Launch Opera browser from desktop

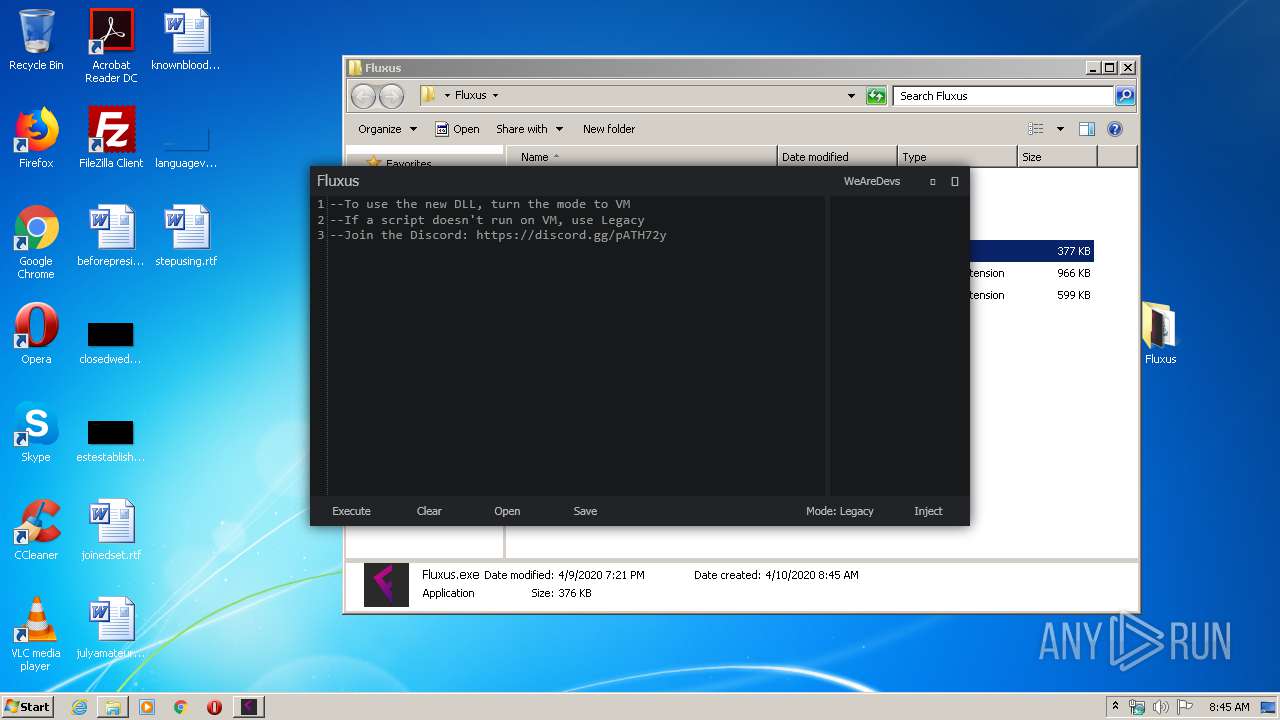tap(36, 334)
